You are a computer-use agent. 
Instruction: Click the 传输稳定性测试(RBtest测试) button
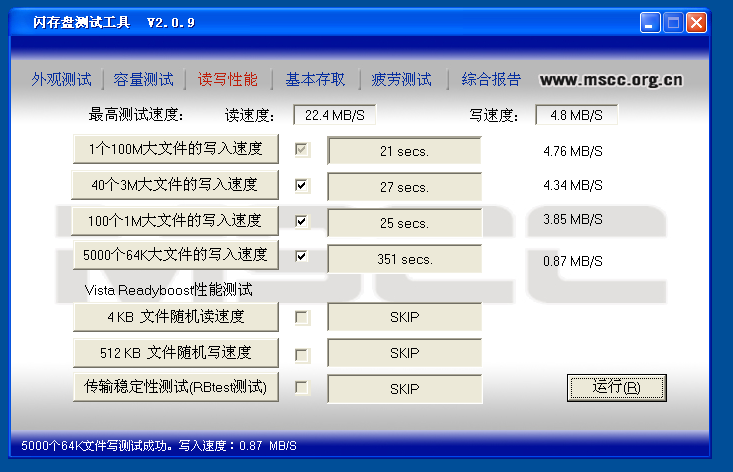176,387
